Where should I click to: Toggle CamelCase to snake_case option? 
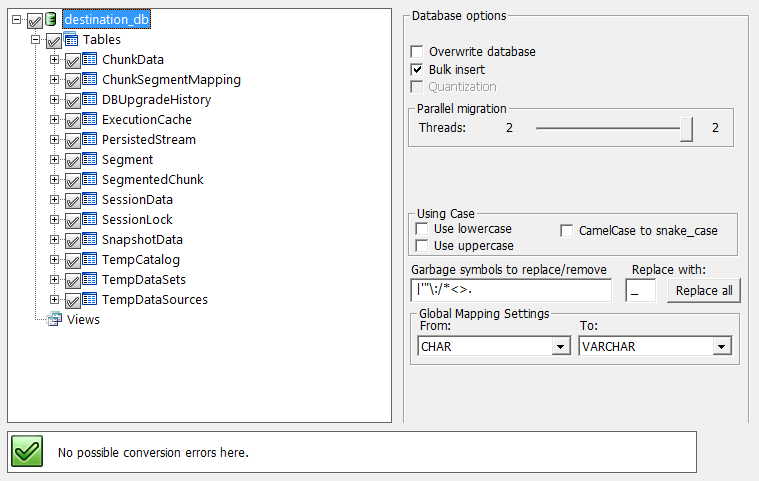566,231
